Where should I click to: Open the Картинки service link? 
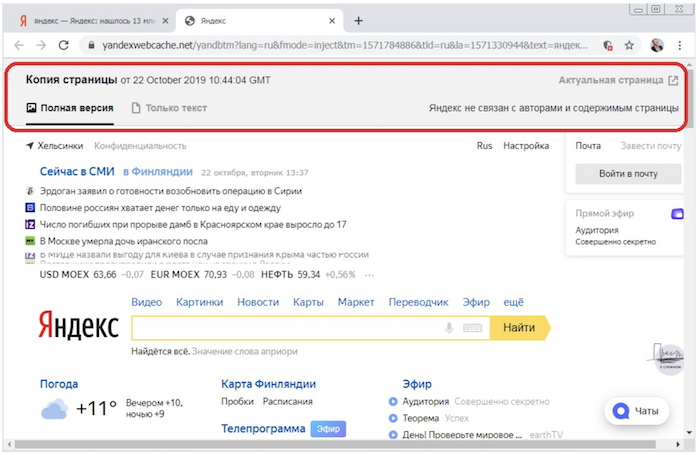[x=200, y=302]
